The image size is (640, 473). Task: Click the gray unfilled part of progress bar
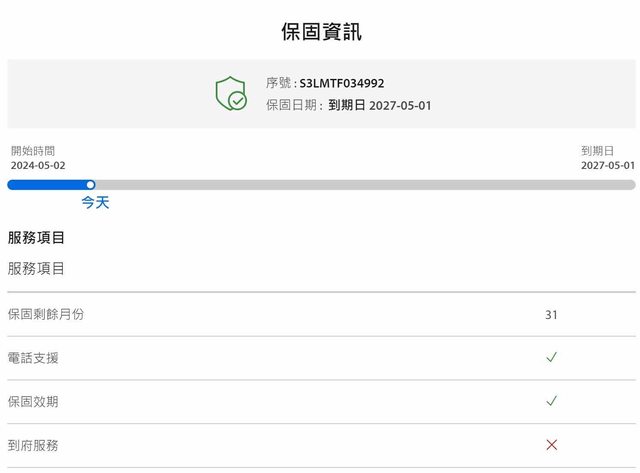click(x=360, y=185)
